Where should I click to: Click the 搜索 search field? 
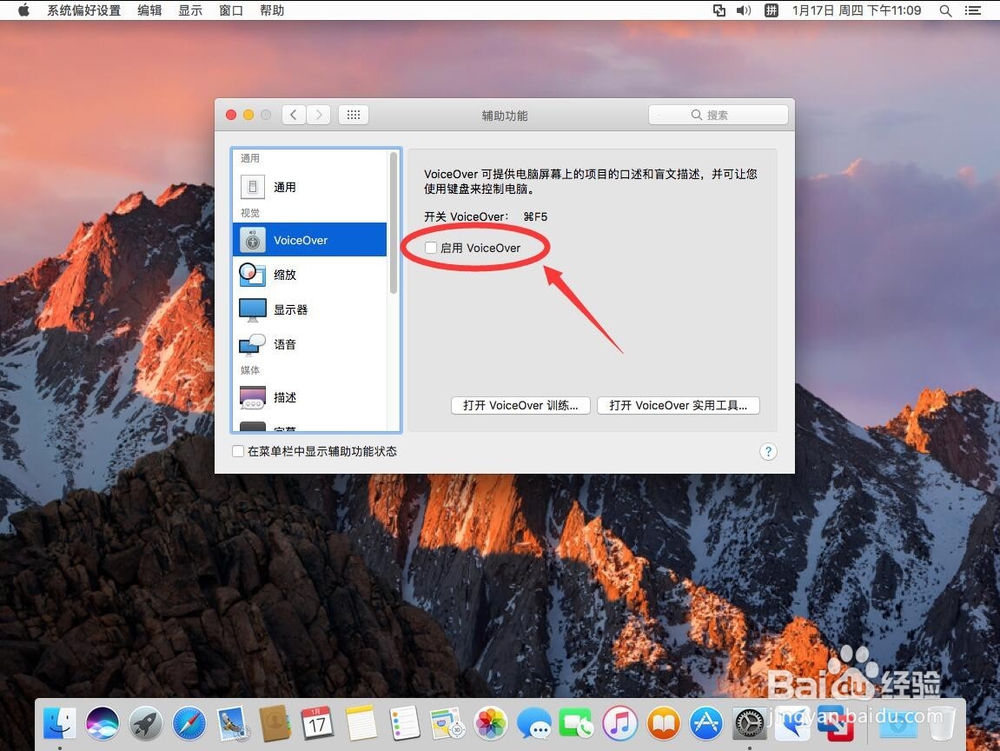pyautogui.click(x=718, y=115)
